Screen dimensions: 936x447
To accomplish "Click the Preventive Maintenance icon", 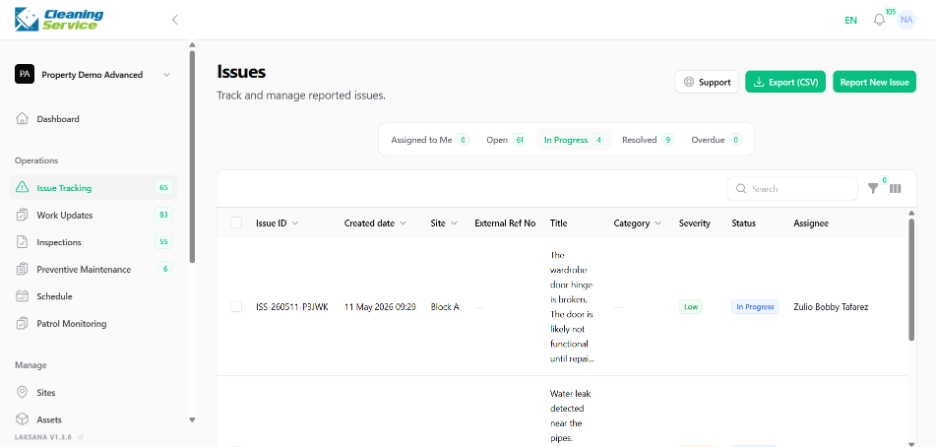I will (x=22, y=269).
